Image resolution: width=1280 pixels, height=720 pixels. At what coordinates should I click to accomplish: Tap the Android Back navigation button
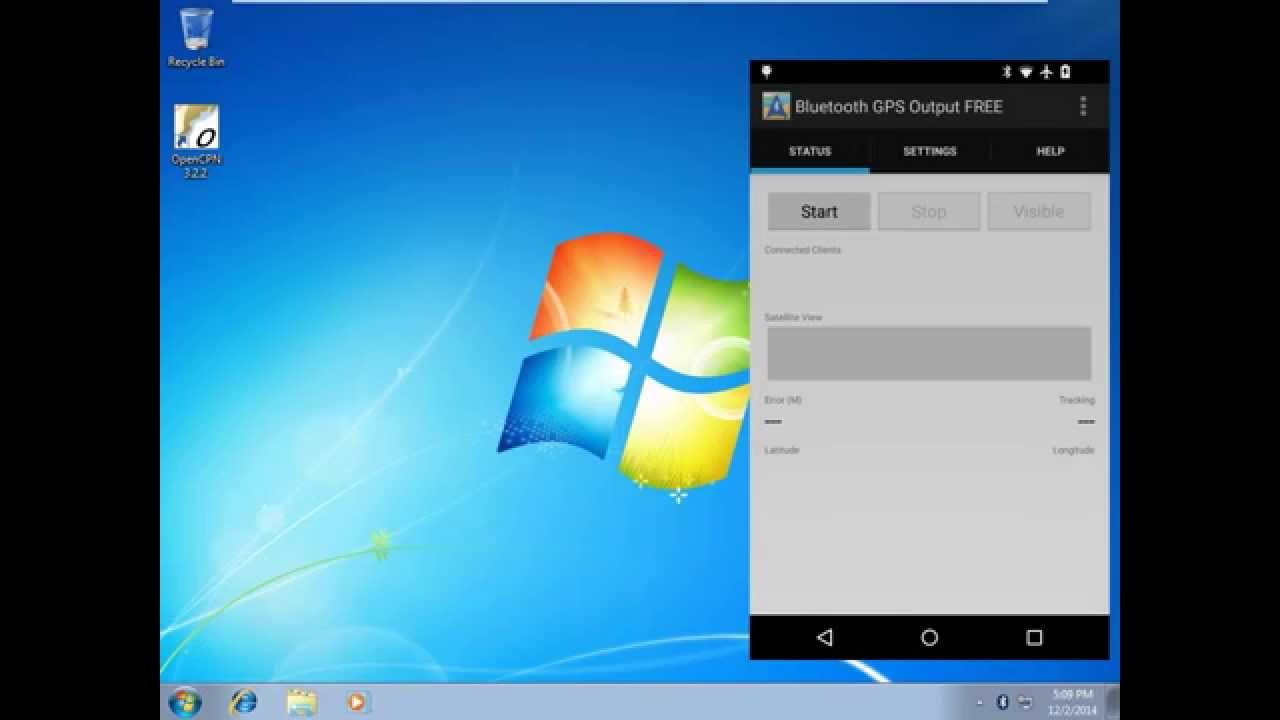click(825, 637)
